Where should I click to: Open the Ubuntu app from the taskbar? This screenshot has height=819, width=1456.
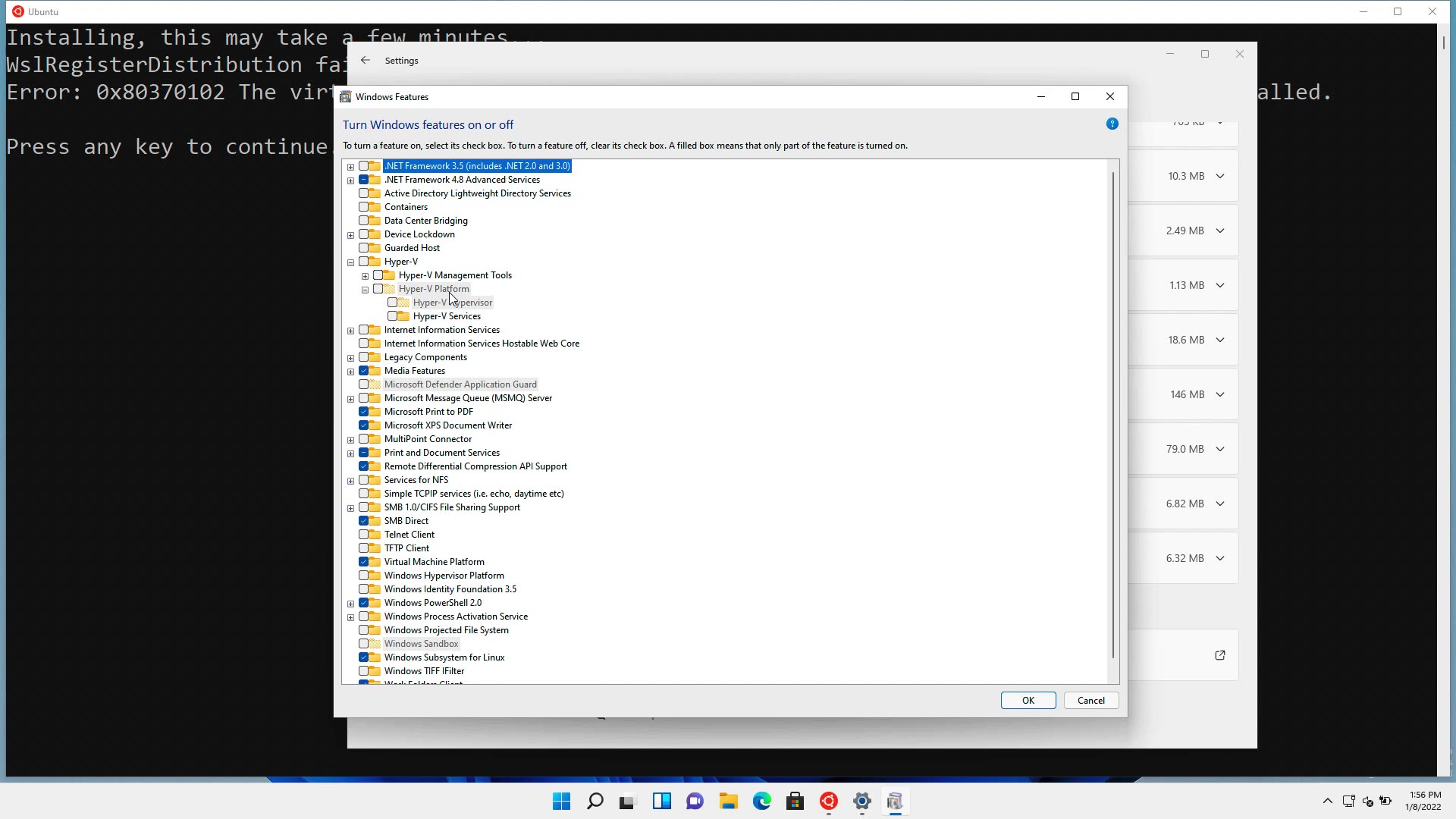(827, 802)
